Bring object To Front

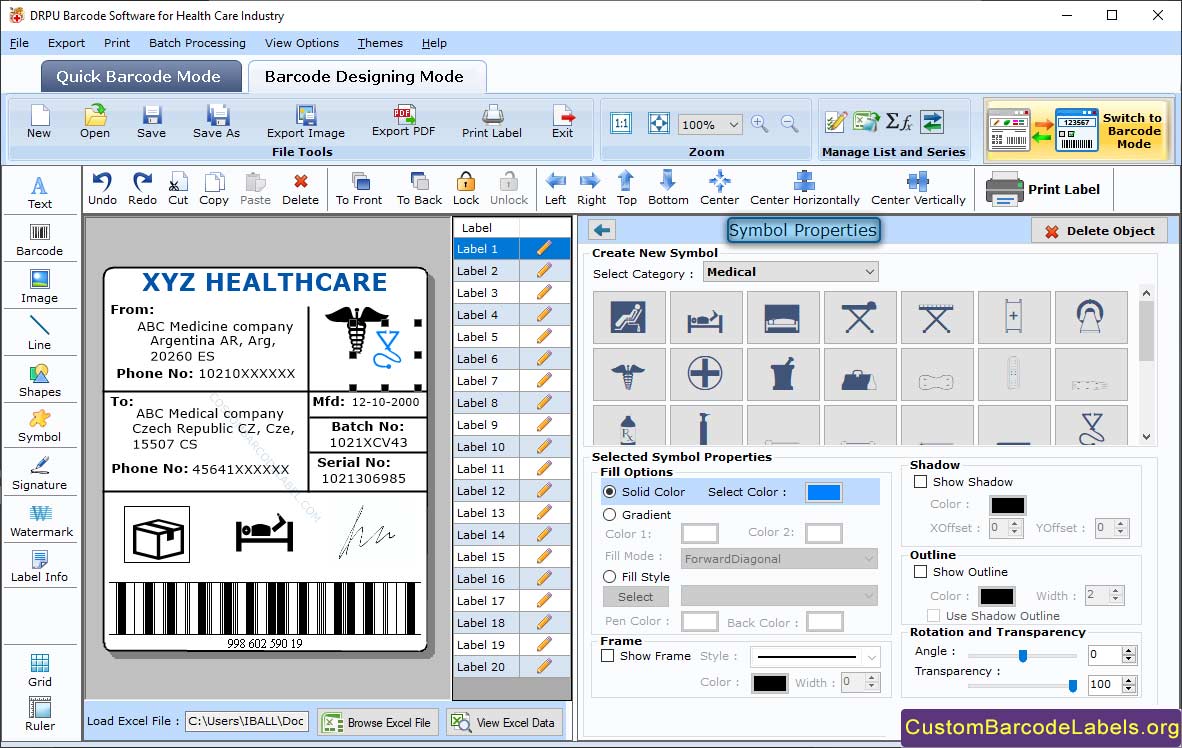[359, 189]
